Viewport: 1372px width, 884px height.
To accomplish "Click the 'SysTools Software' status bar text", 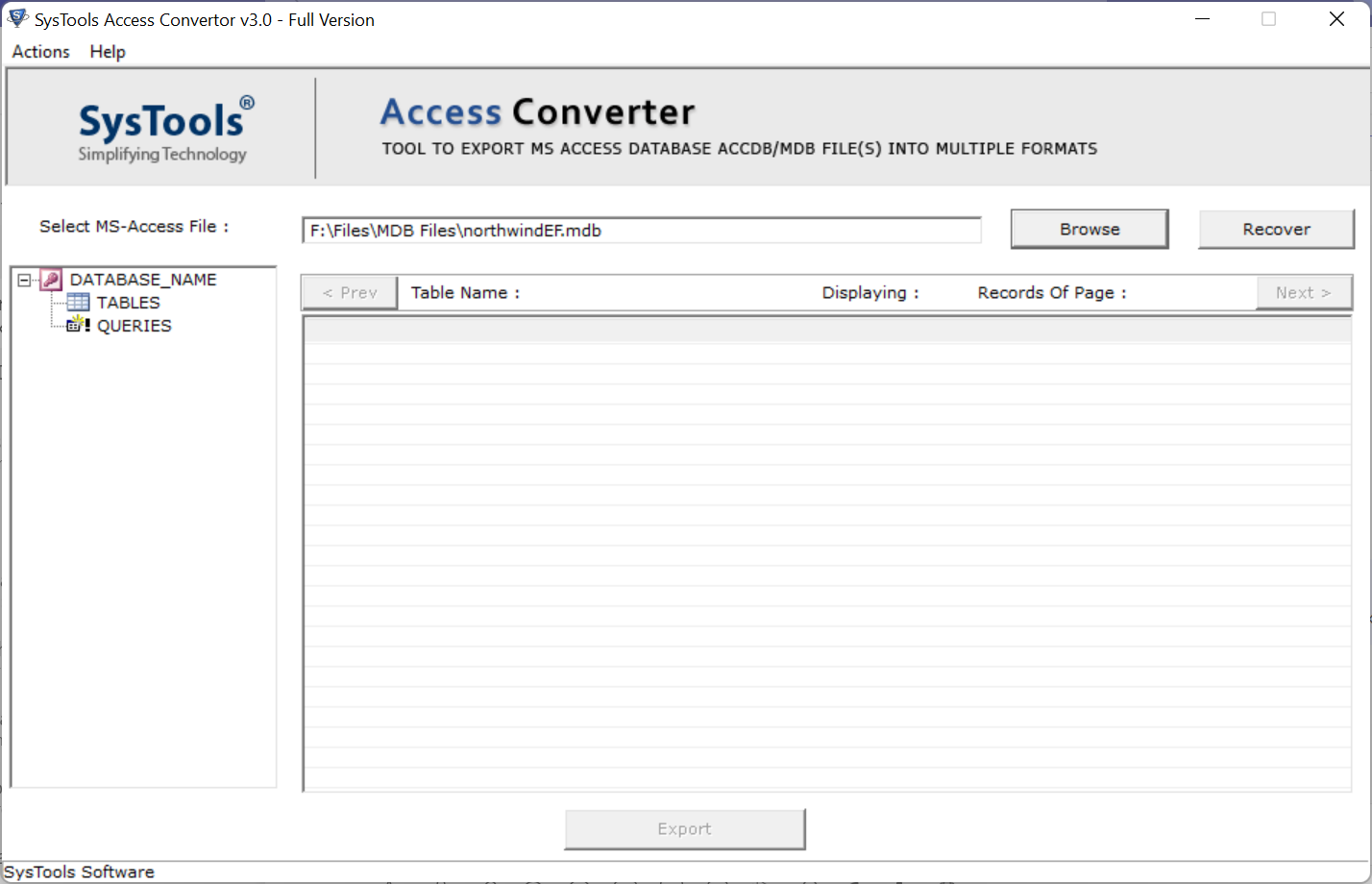I will point(79,872).
